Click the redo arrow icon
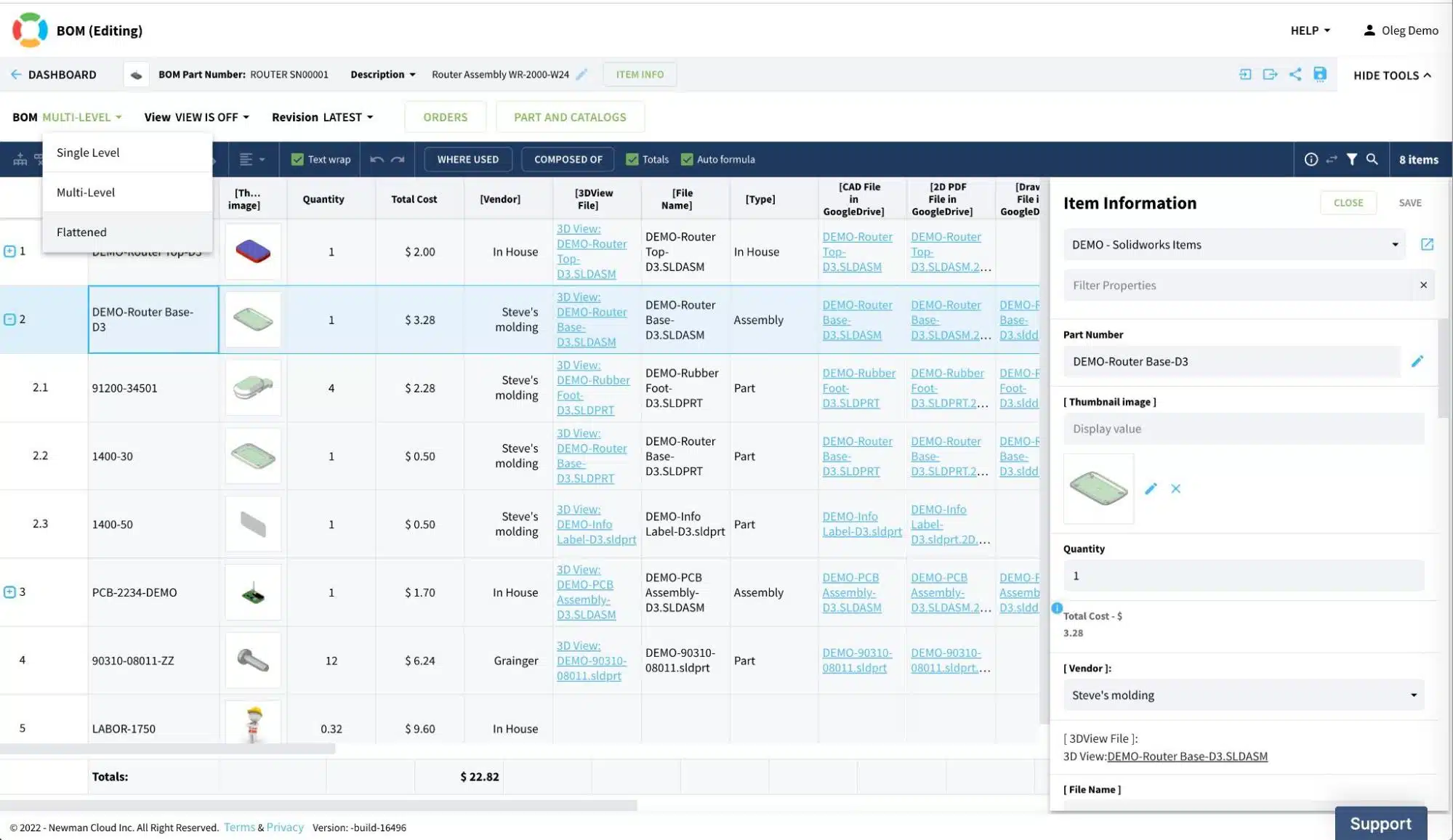This screenshot has height=840, width=1453. 398,159
